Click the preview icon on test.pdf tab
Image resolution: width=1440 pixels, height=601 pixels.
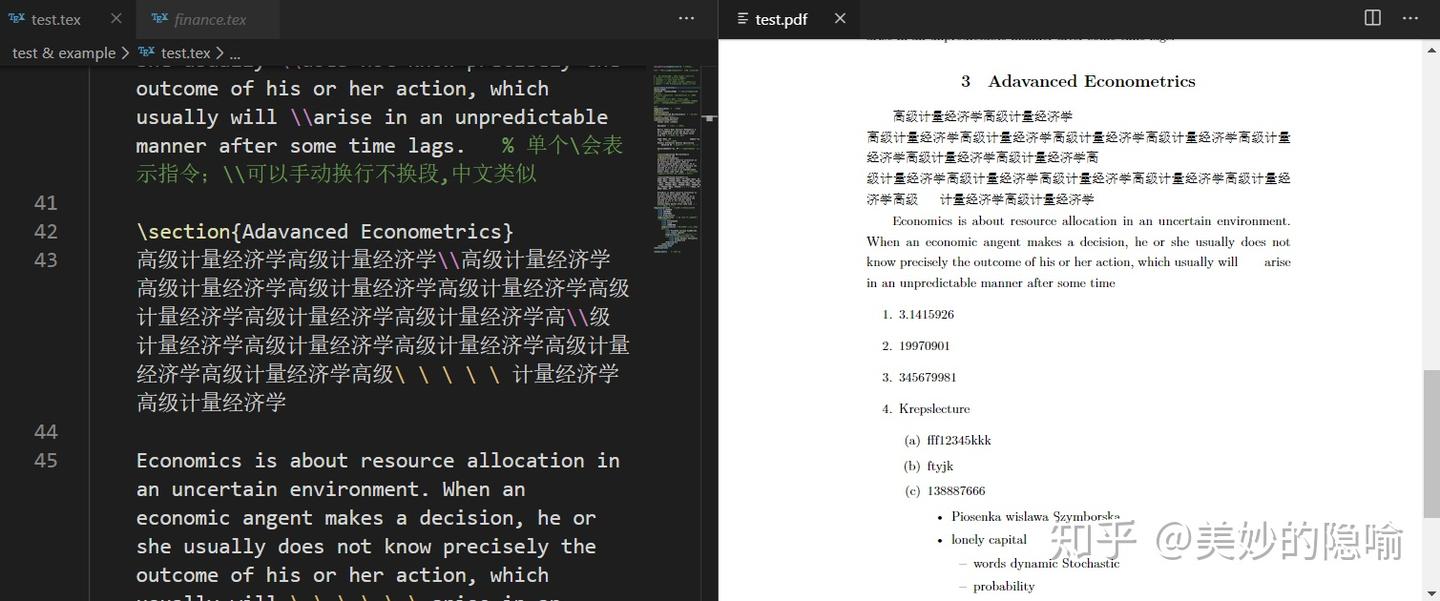(x=742, y=18)
